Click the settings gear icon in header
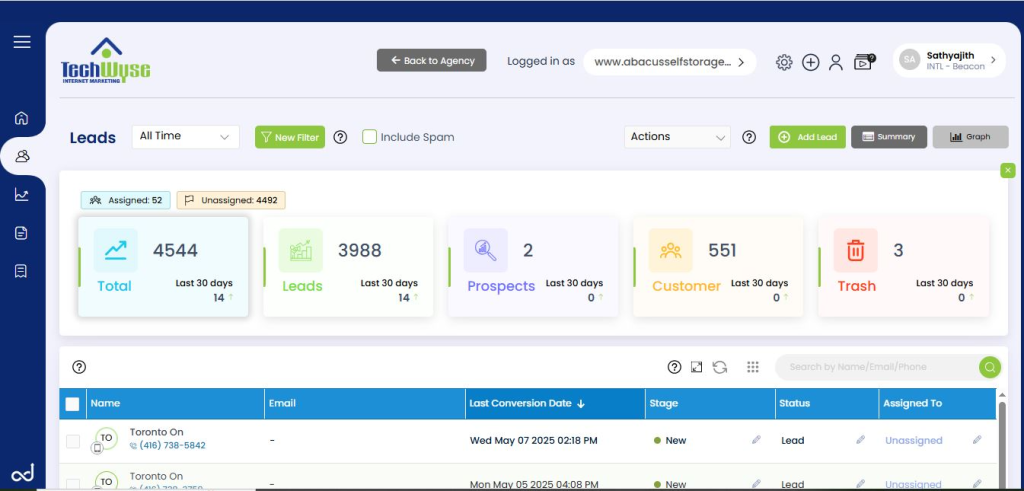 pyautogui.click(x=784, y=62)
